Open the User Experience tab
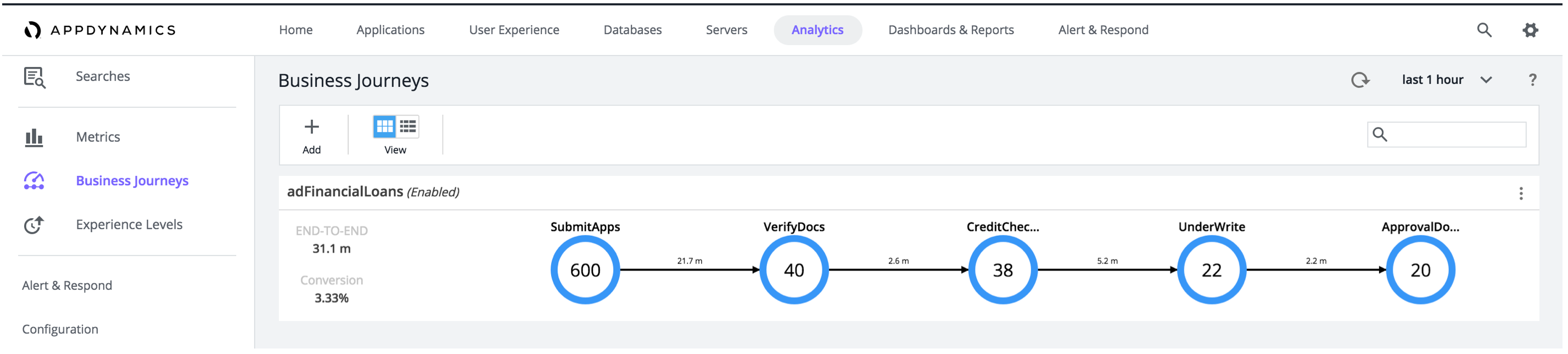Image resolution: width=1568 pixels, height=354 pixels. click(516, 30)
